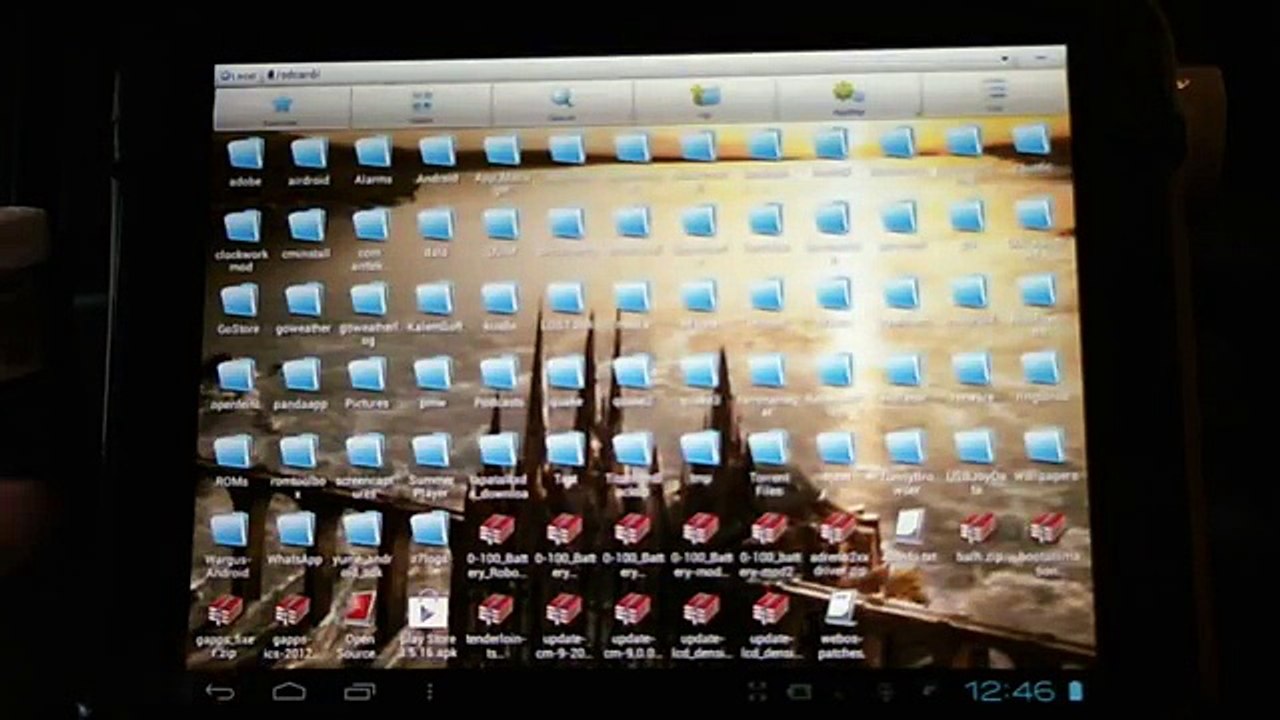Open the screencaptures folder
This screenshot has height=720, width=1280.
365,465
